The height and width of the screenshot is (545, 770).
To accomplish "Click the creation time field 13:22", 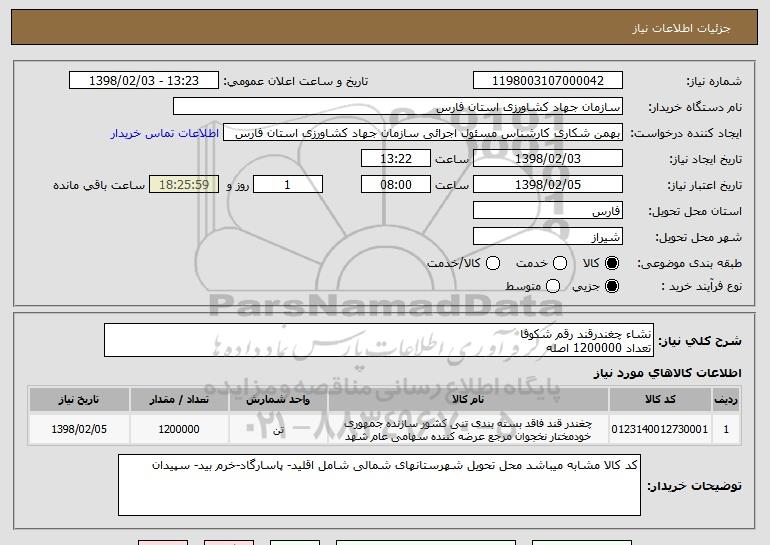I will [x=396, y=159].
